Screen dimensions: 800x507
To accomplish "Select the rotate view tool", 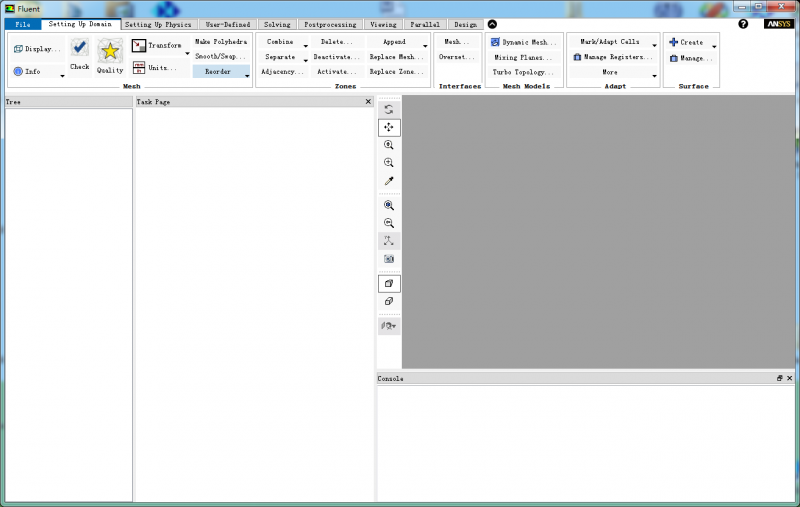I will pos(389,109).
